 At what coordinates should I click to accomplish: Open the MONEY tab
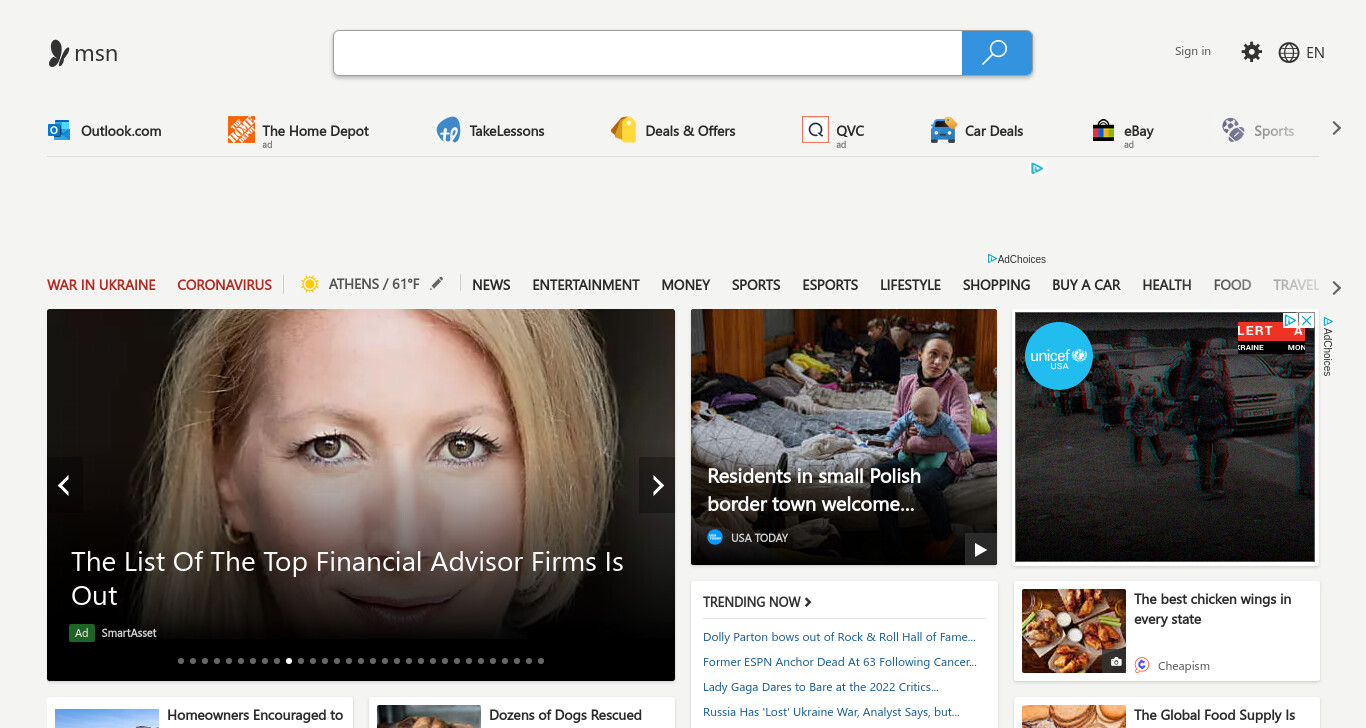686,285
